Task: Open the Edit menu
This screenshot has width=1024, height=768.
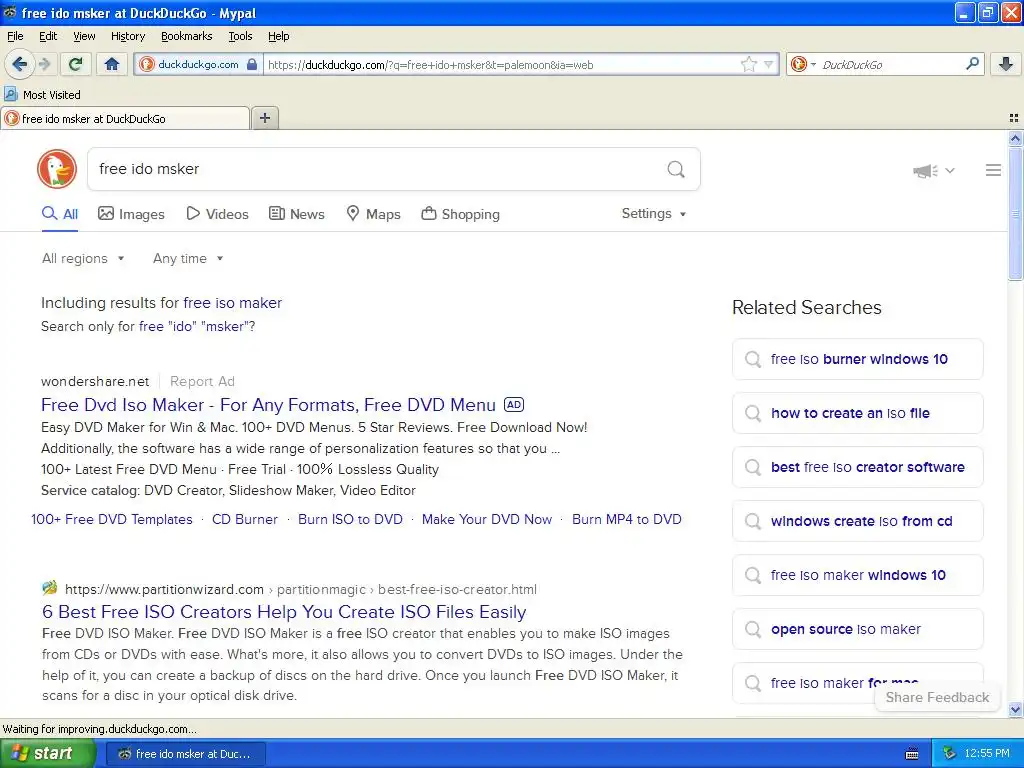Action: click(x=48, y=36)
